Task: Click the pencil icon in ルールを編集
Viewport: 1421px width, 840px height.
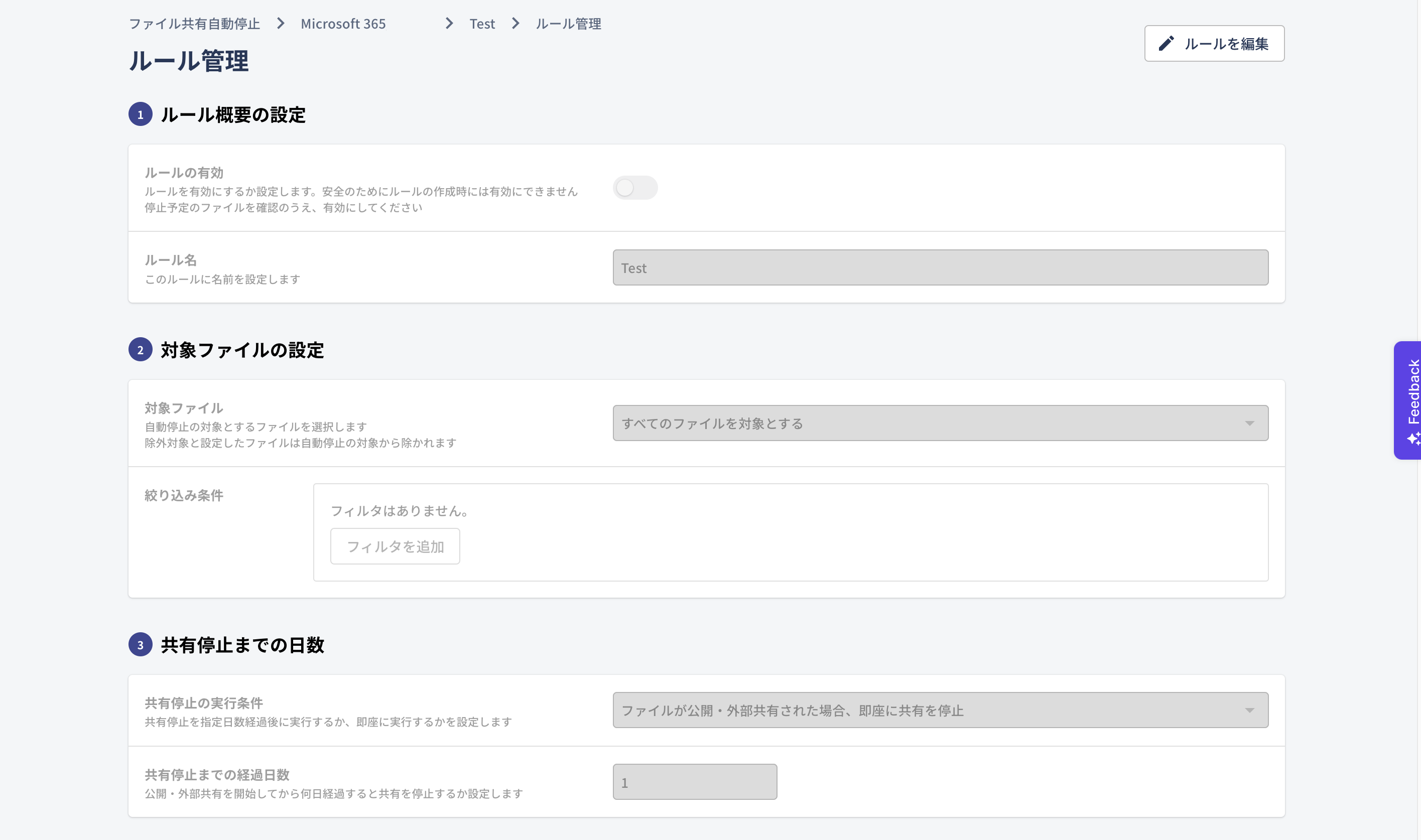Action: click(x=1166, y=44)
